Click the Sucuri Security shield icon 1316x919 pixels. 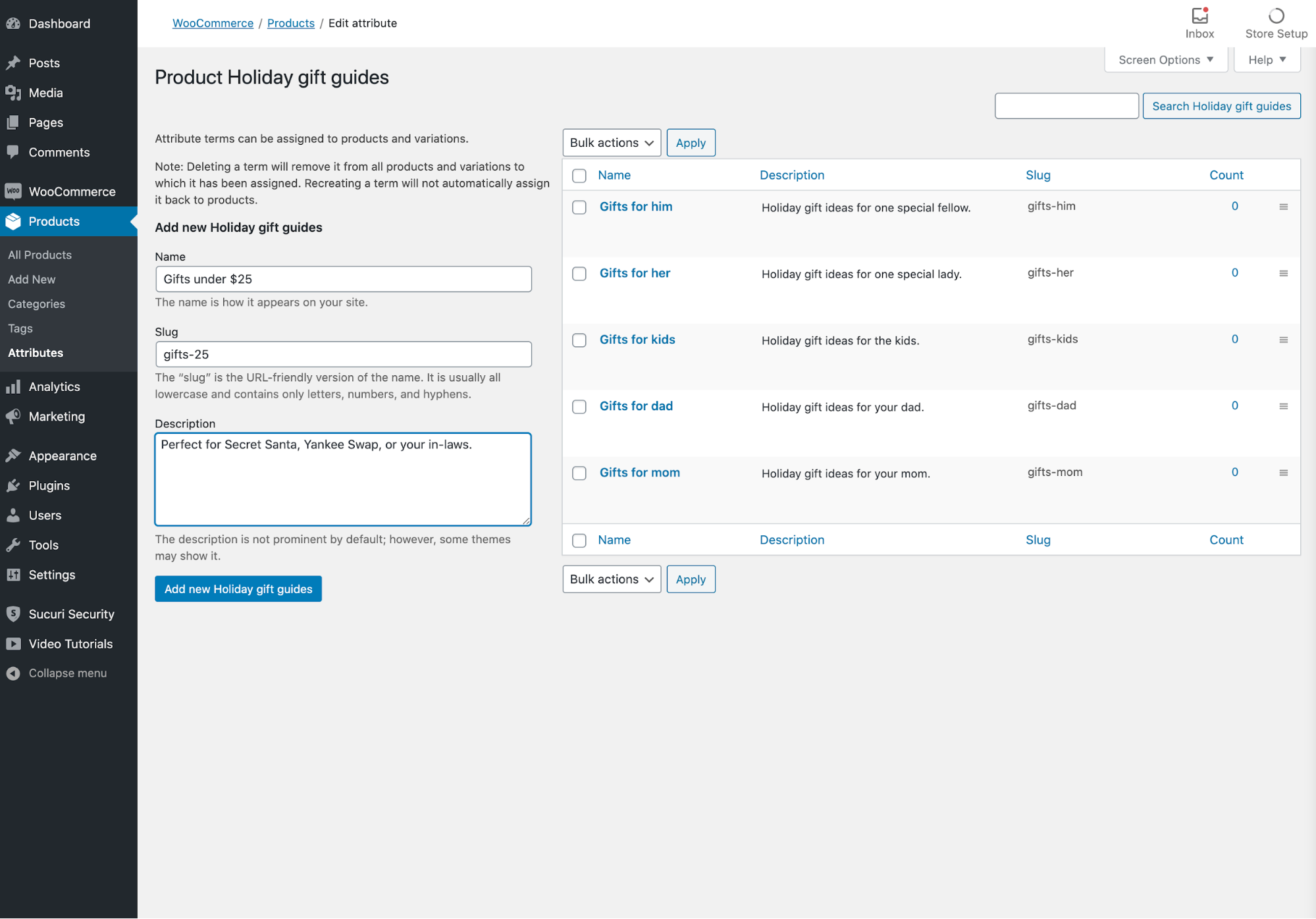pos(13,614)
